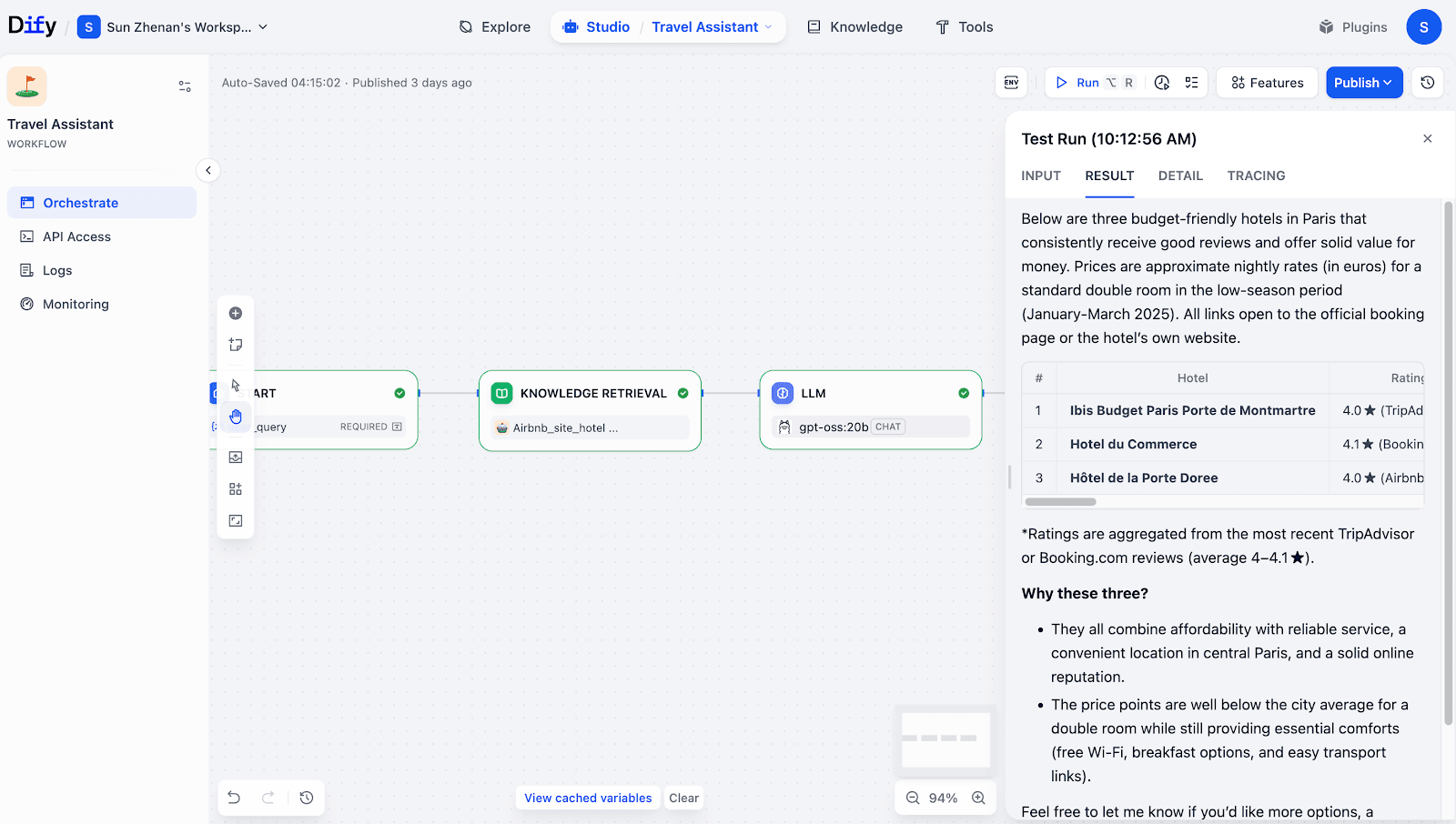The width and height of the screenshot is (1456, 824).
Task: Click the hotel table horizontal scrollbar
Action: [x=1060, y=502]
